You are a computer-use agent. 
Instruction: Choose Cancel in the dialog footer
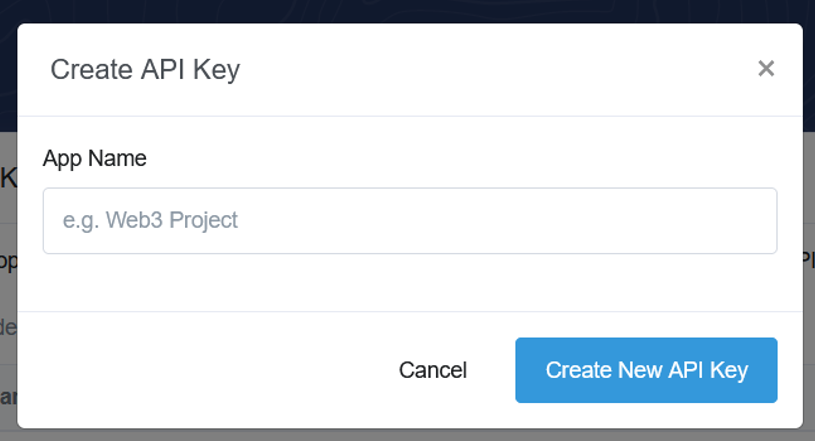tap(432, 370)
